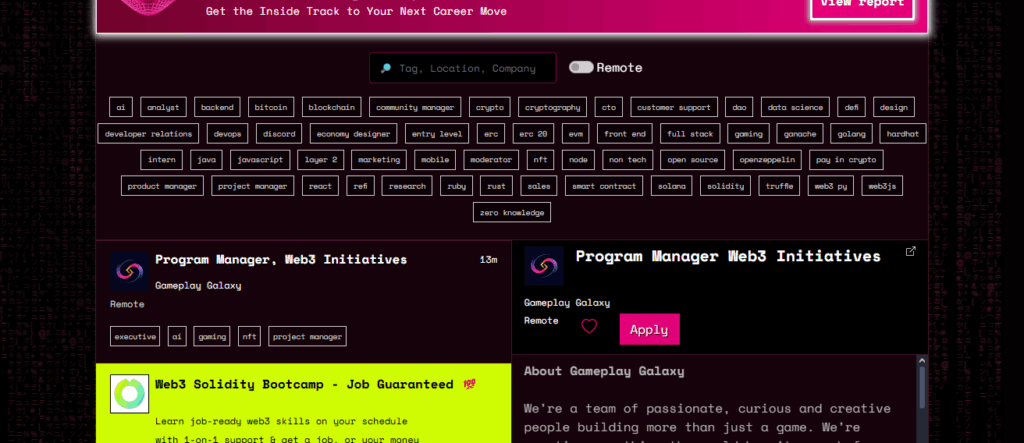This screenshot has width=1024, height=443.
Task: Click Gameplay Galaxy logo in detail panel
Action: tap(544, 267)
